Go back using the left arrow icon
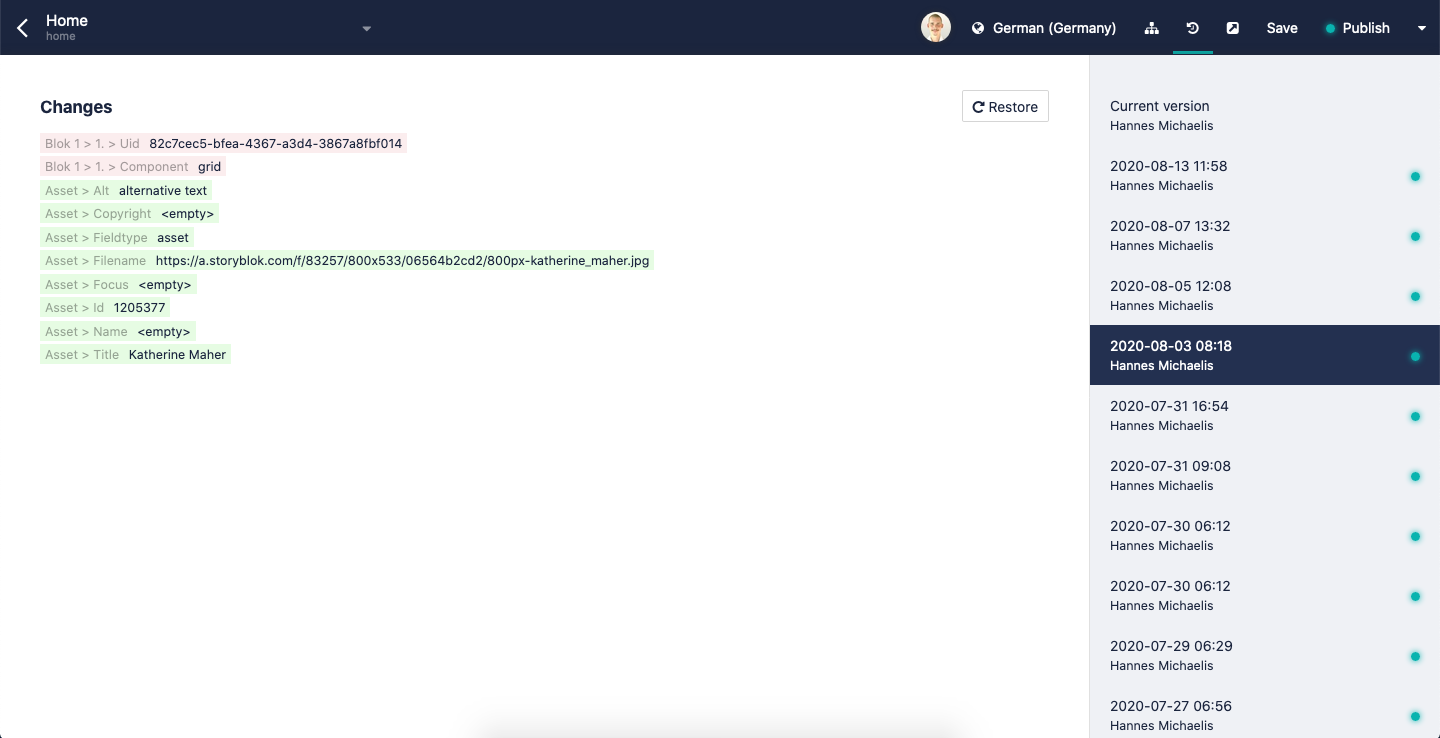The height and width of the screenshot is (738, 1440). 22,27
